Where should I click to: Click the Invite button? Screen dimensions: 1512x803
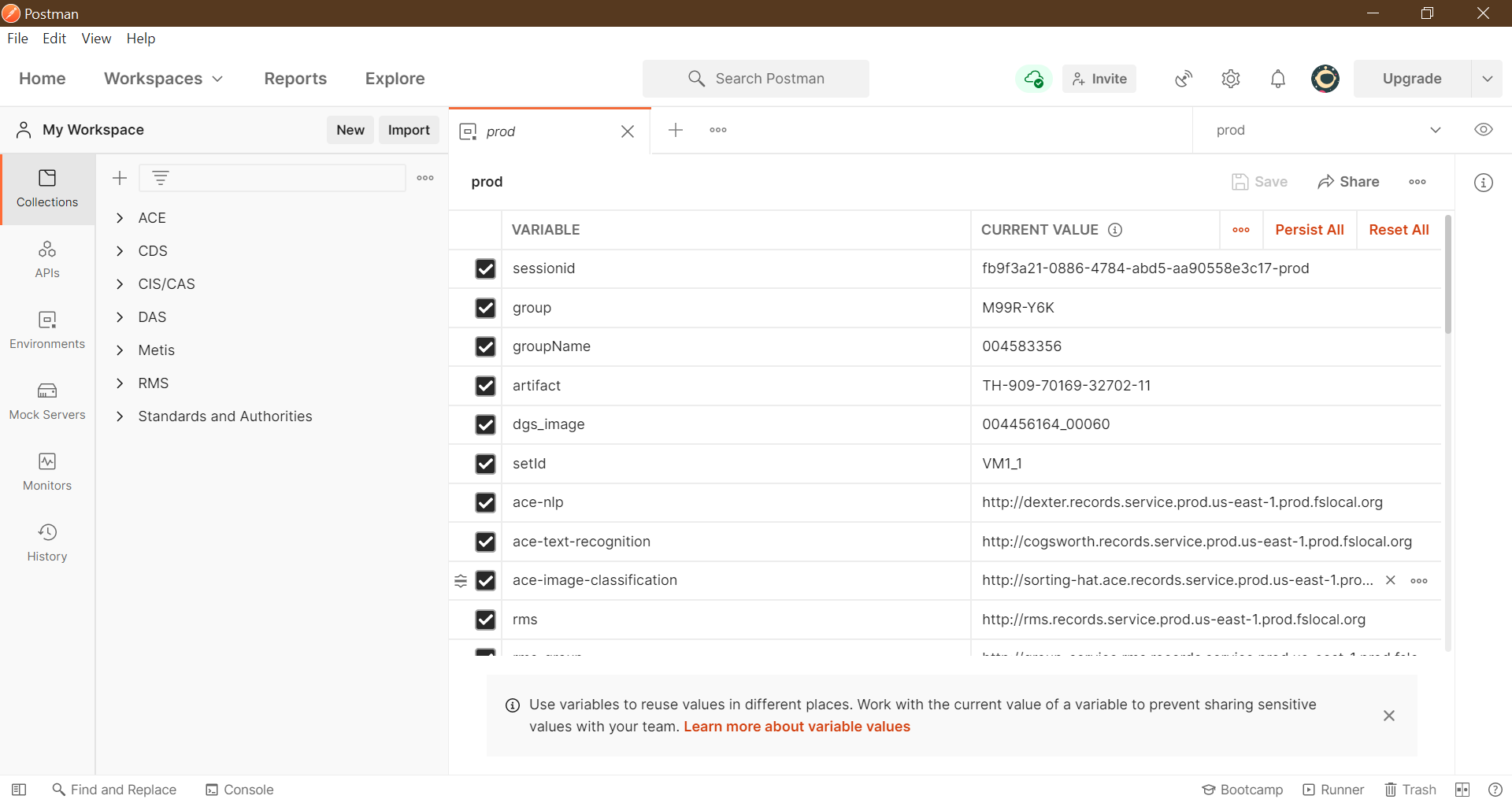point(1099,79)
